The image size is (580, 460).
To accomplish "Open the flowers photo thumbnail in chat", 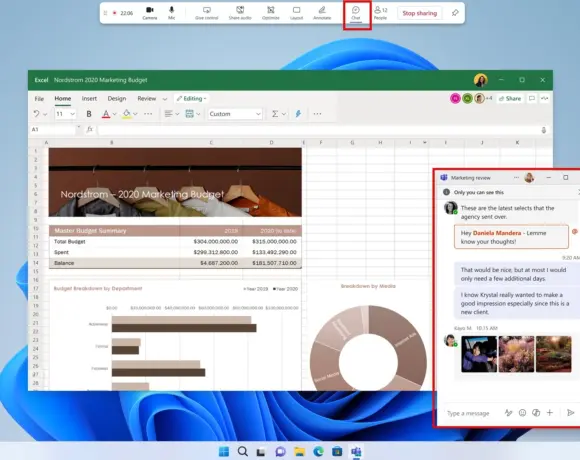I will [x=516, y=354].
